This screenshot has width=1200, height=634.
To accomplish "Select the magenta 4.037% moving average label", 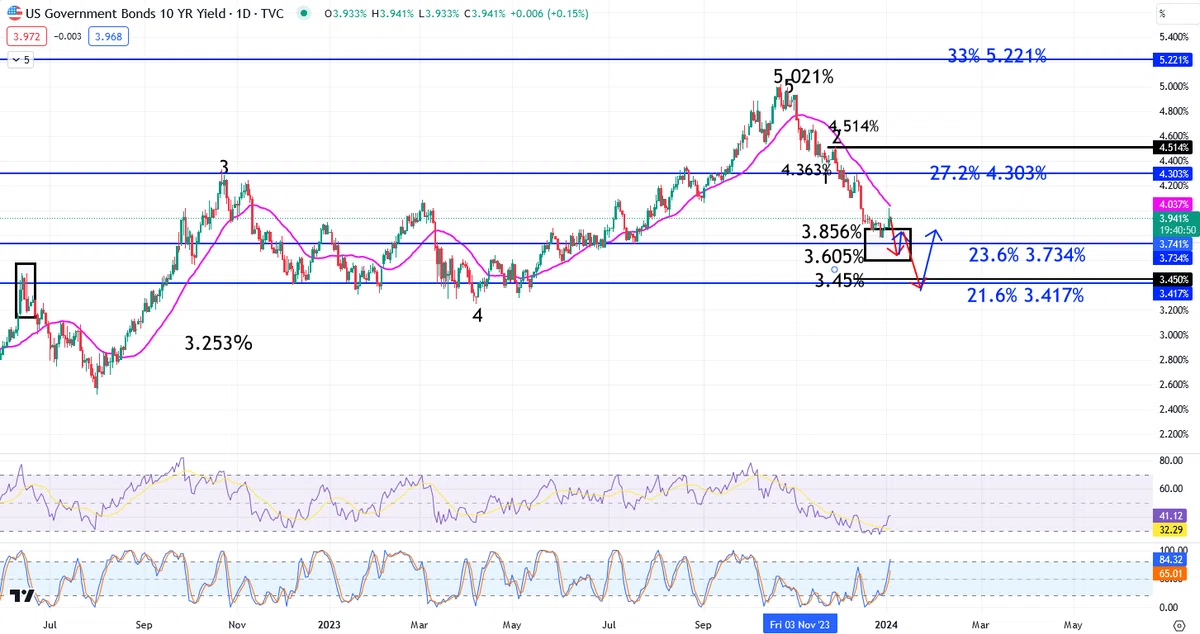I will [x=1175, y=203].
